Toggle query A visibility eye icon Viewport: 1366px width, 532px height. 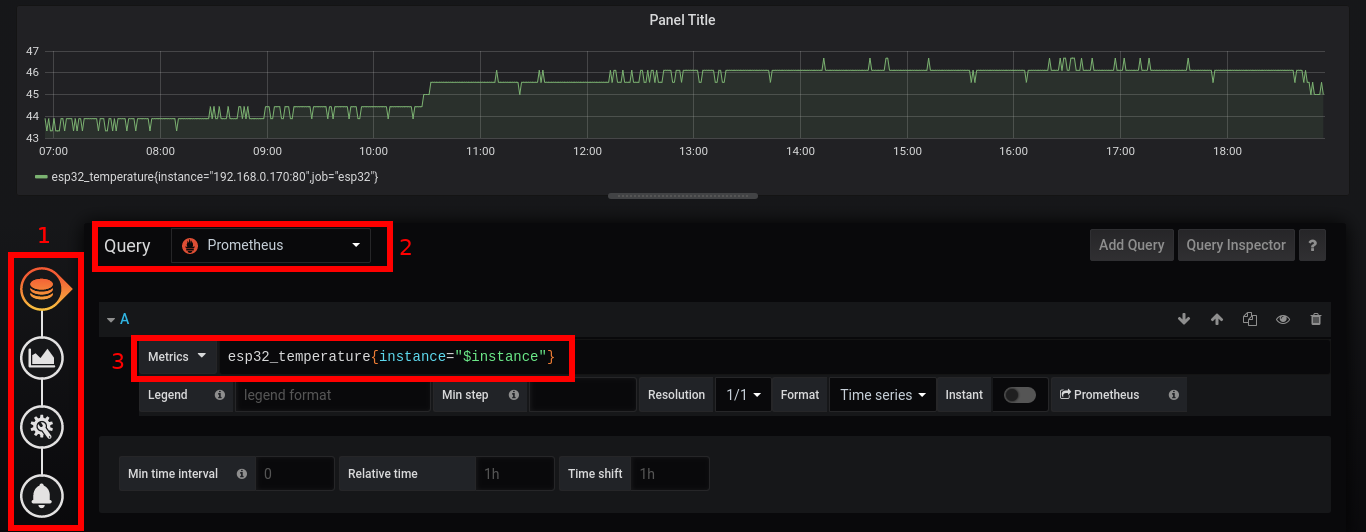[x=1283, y=319]
